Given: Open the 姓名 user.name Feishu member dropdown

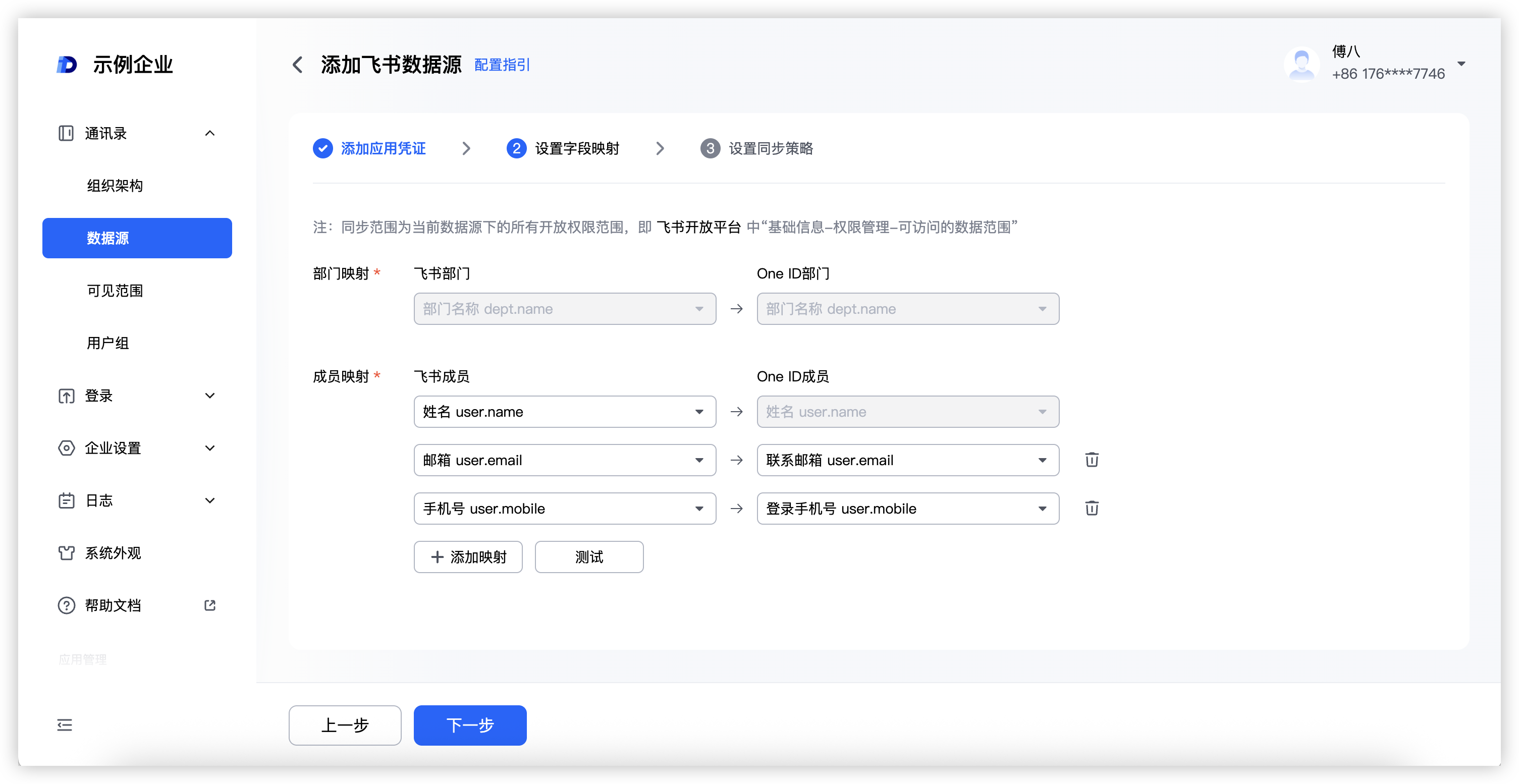Looking at the screenshot, I should point(564,412).
